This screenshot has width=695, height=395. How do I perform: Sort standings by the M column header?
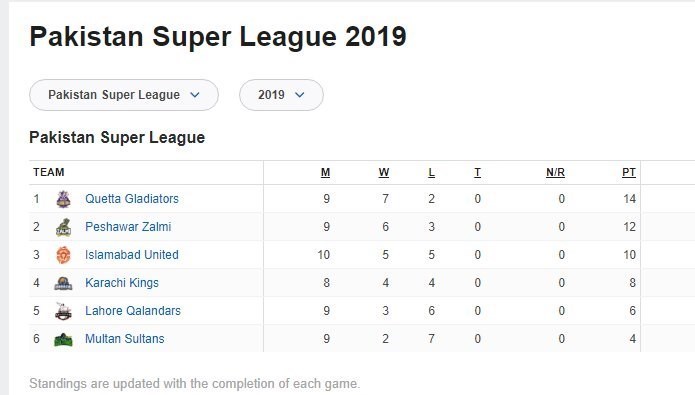pyautogui.click(x=325, y=172)
